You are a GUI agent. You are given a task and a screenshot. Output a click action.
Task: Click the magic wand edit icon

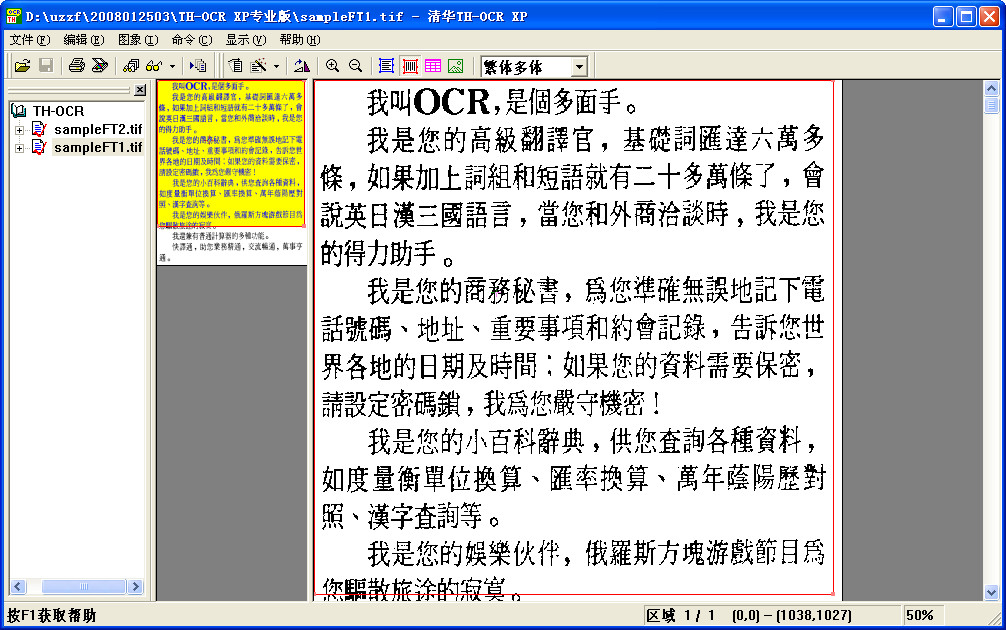pyautogui.click(x=259, y=65)
